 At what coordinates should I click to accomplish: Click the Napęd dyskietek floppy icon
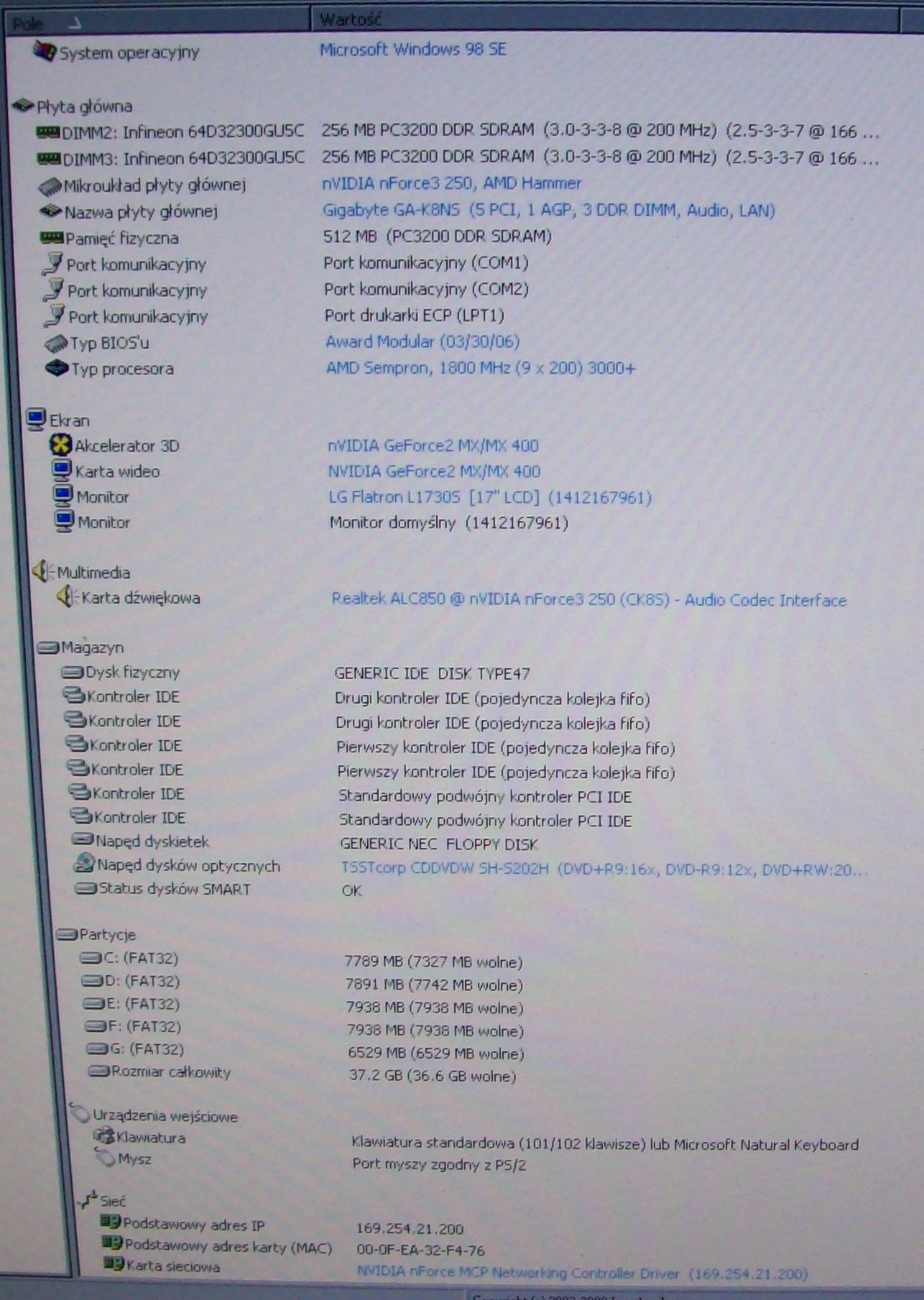(x=83, y=840)
